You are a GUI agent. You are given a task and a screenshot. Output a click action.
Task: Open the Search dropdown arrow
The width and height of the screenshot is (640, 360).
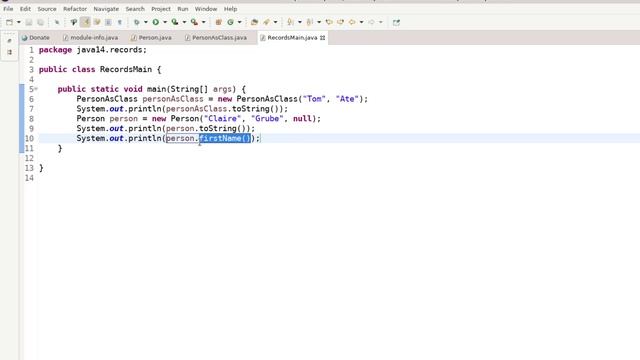(275, 22)
